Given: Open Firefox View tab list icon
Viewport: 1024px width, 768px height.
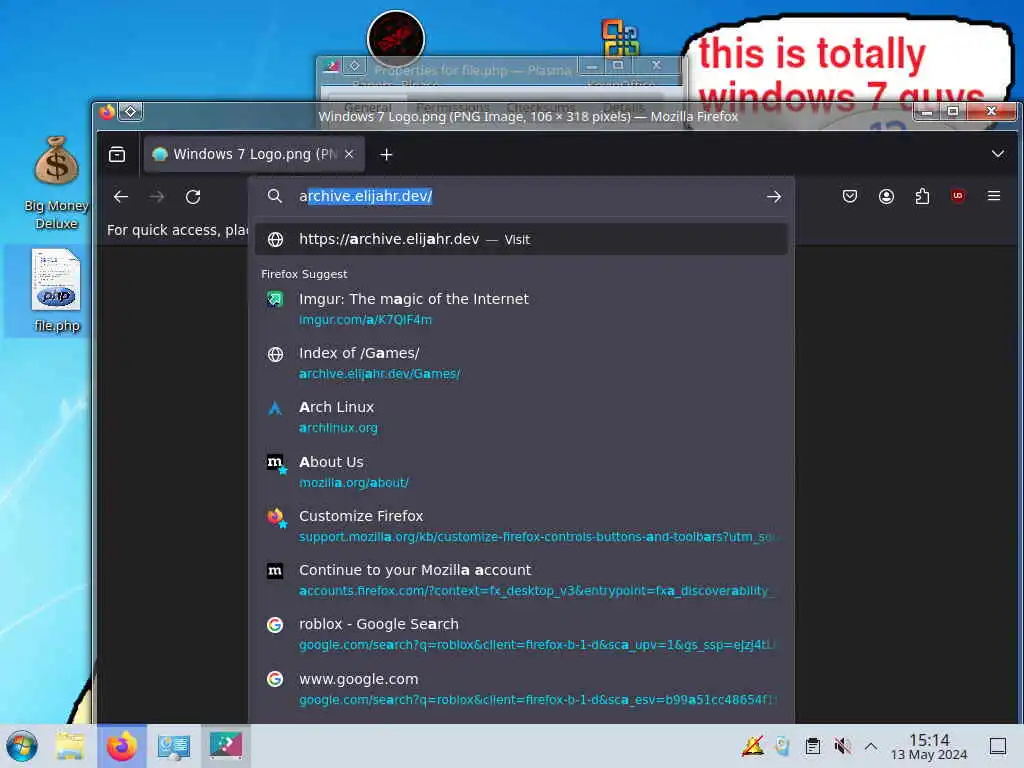Looking at the screenshot, I should pyautogui.click(x=117, y=154).
